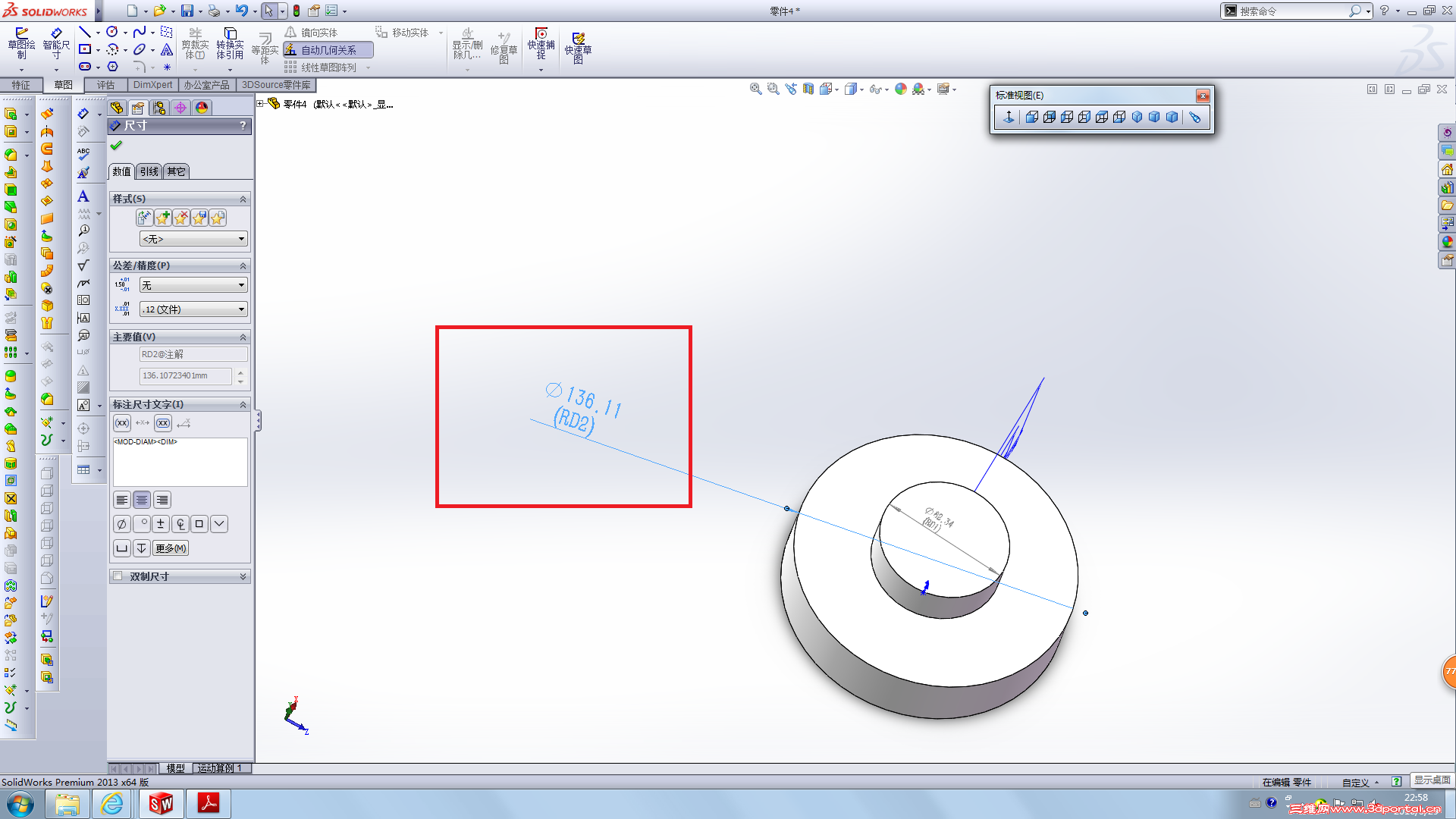The image size is (1456, 819).
Task: Open the tolerance type 无 dropdown
Action: 193,285
